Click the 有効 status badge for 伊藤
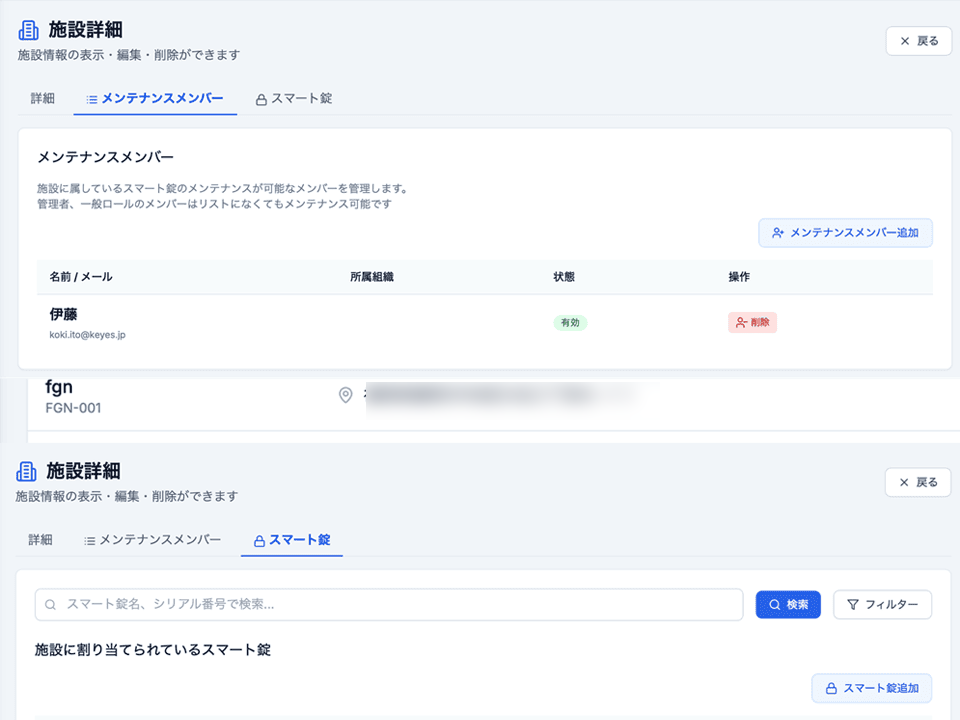The height and width of the screenshot is (720, 960). click(570, 323)
